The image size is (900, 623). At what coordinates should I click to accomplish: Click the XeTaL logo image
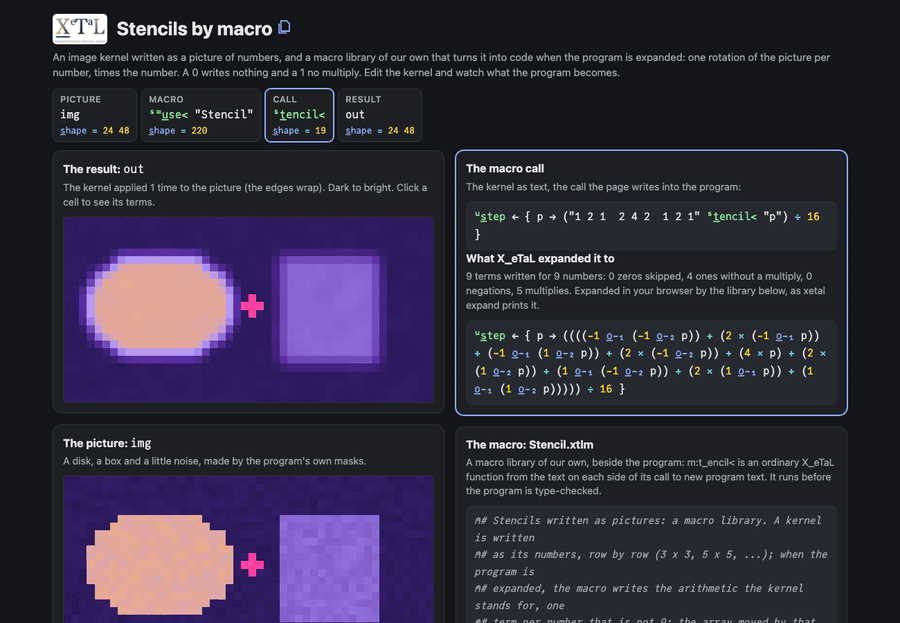point(80,29)
